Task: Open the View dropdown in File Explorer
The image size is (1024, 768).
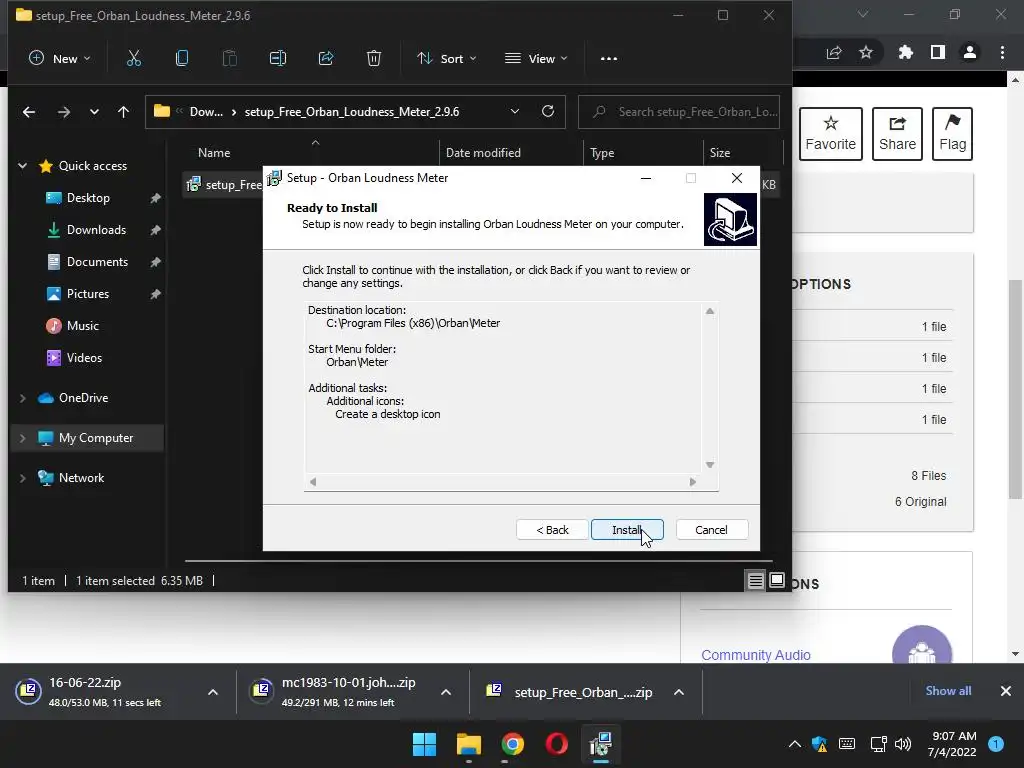Action: pyautogui.click(x=536, y=59)
